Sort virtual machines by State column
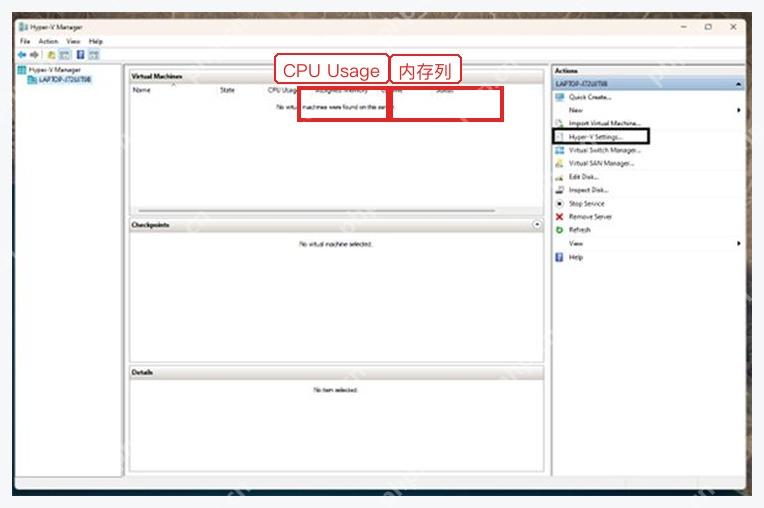The width and height of the screenshot is (764, 508). (227, 90)
